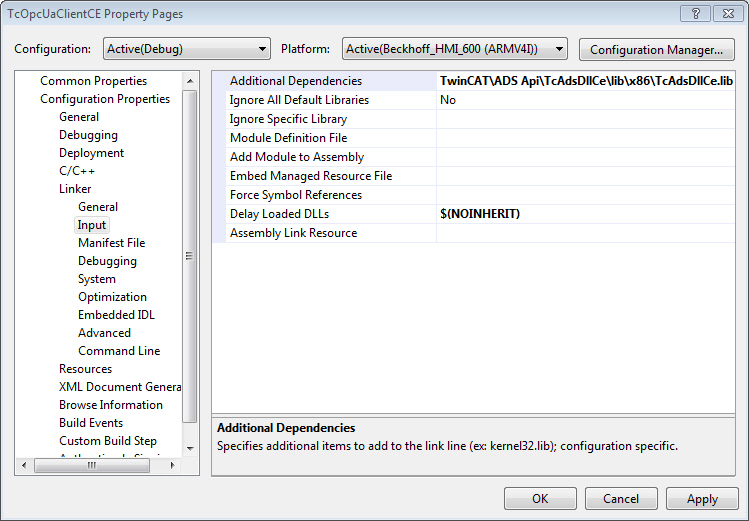Open the Embedded IDL page
Viewport: 749px width, 521px height.
coord(116,315)
